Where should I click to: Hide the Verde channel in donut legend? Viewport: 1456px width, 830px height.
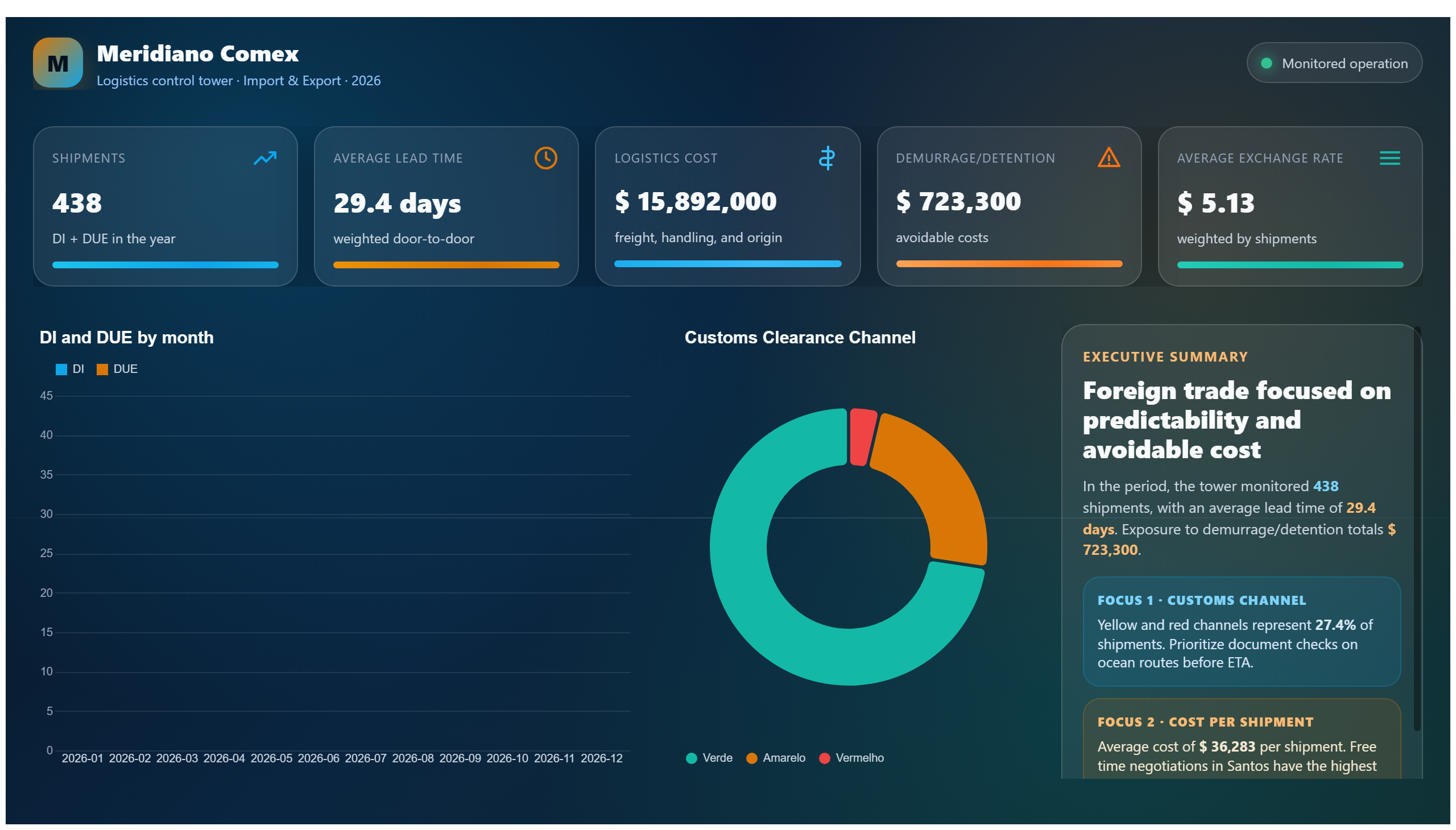pos(709,758)
